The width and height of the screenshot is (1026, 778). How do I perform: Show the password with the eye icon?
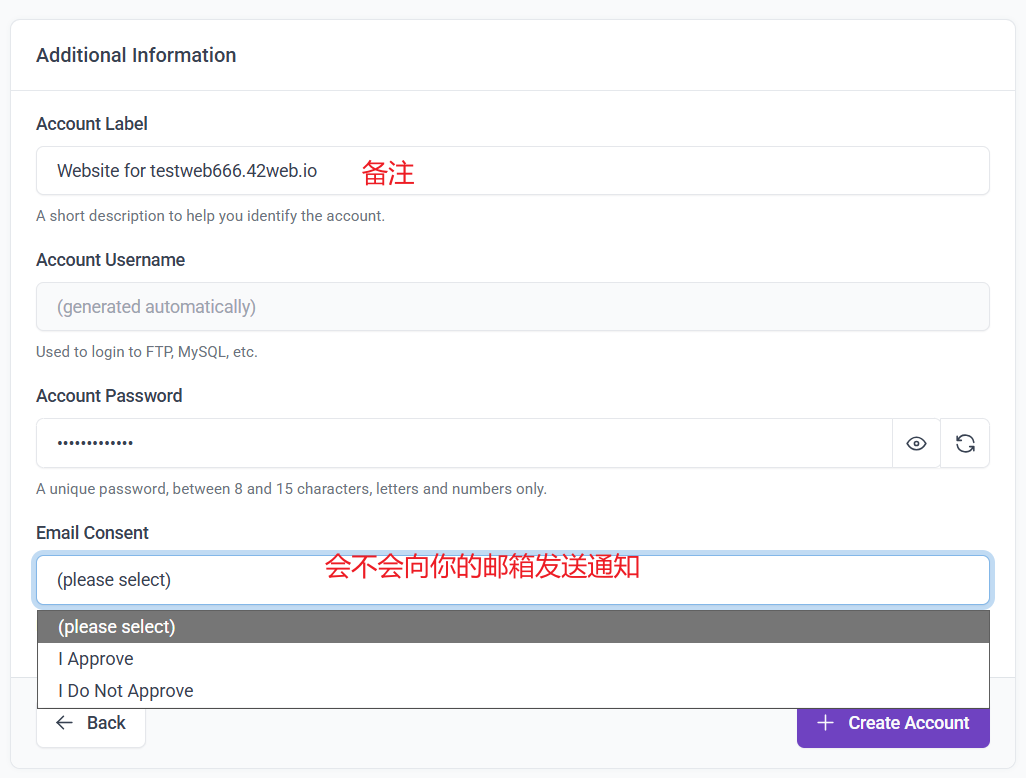[916, 444]
